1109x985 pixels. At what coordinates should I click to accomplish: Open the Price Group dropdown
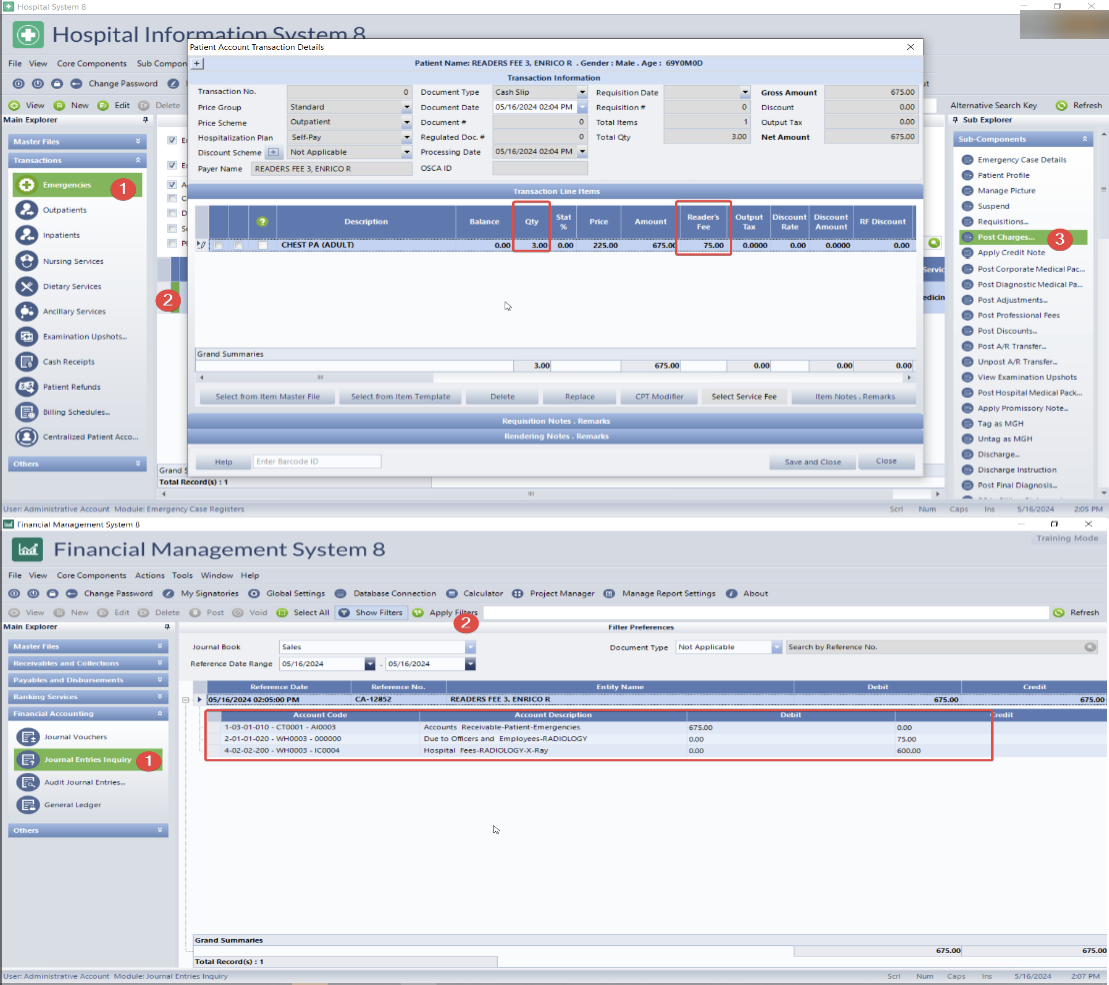click(x=406, y=107)
